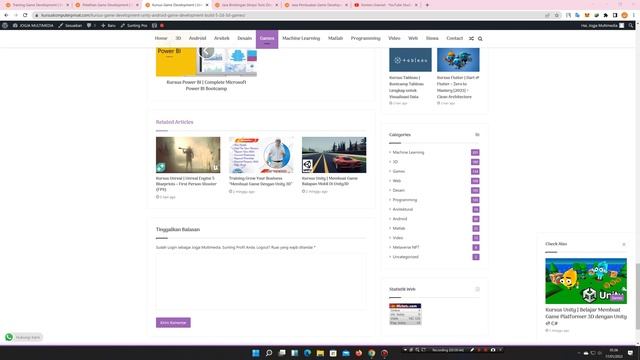Open JOGJA MULTIMEDIA site name in admin bar
The width and height of the screenshot is (640, 360).
tap(33, 25)
